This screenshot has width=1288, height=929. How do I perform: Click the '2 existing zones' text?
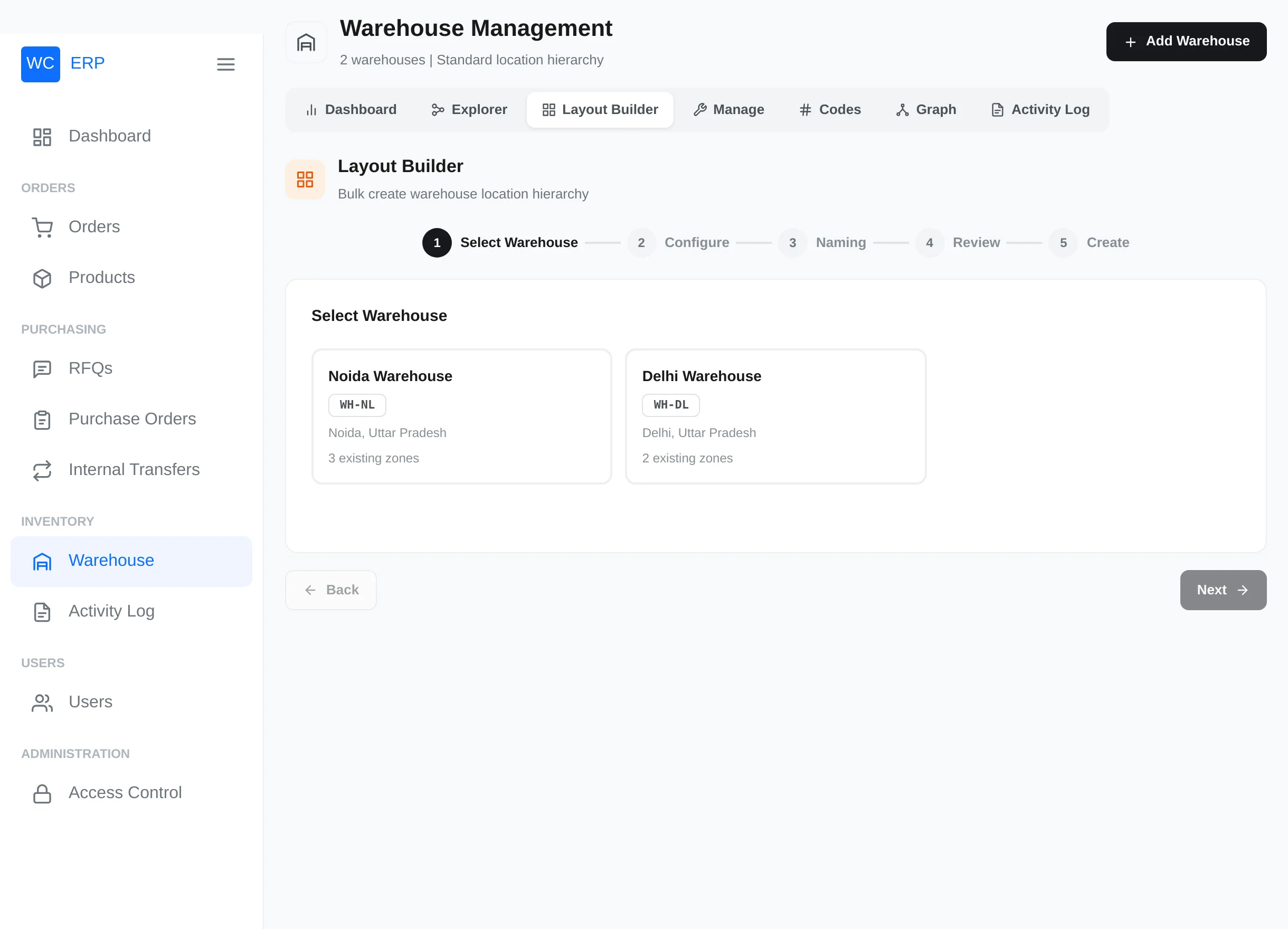tap(687, 458)
